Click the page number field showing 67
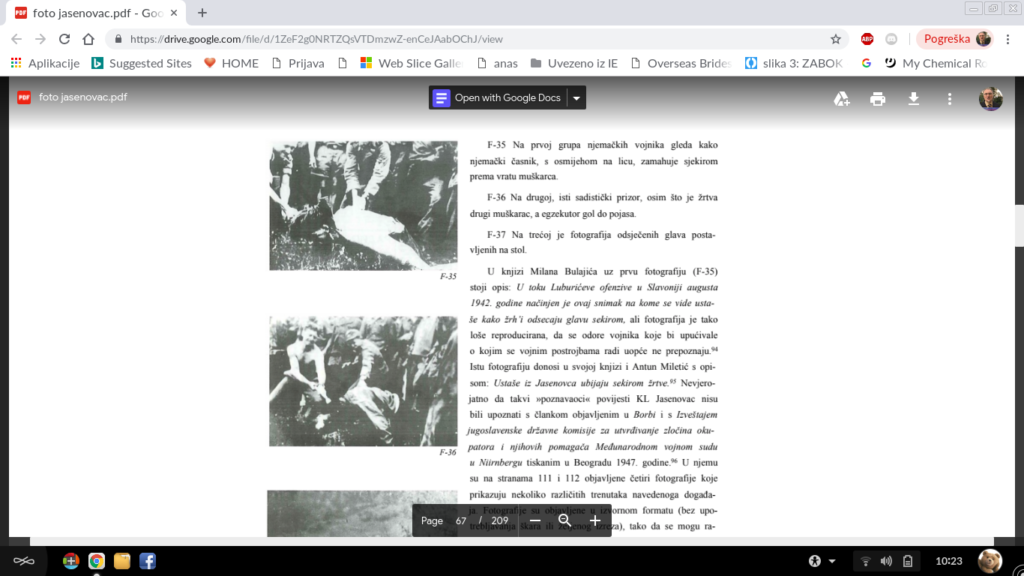Viewport: 1024px width, 576px height. point(461,520)
